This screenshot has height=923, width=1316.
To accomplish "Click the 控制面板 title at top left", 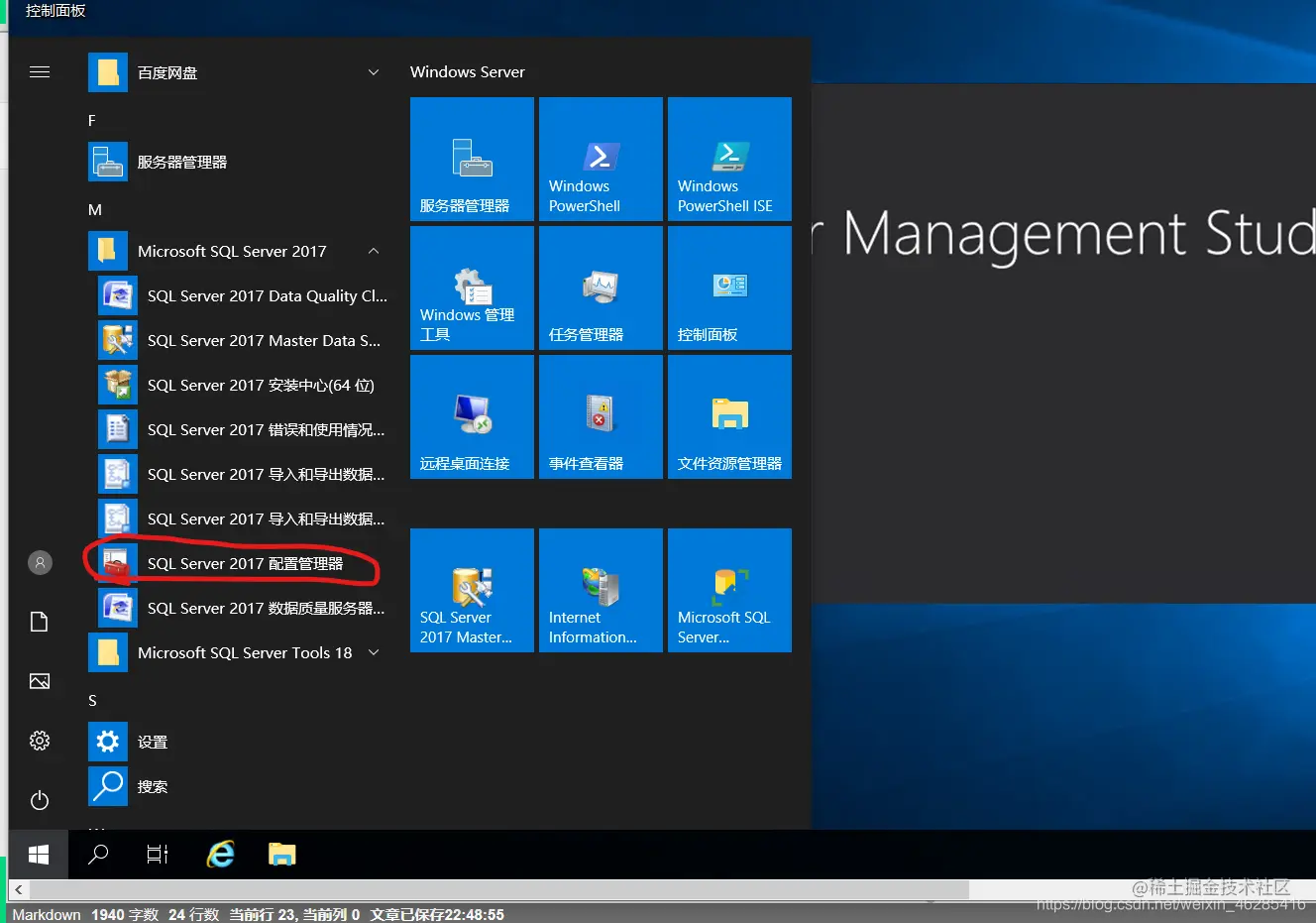I will [x=55, y=10].
